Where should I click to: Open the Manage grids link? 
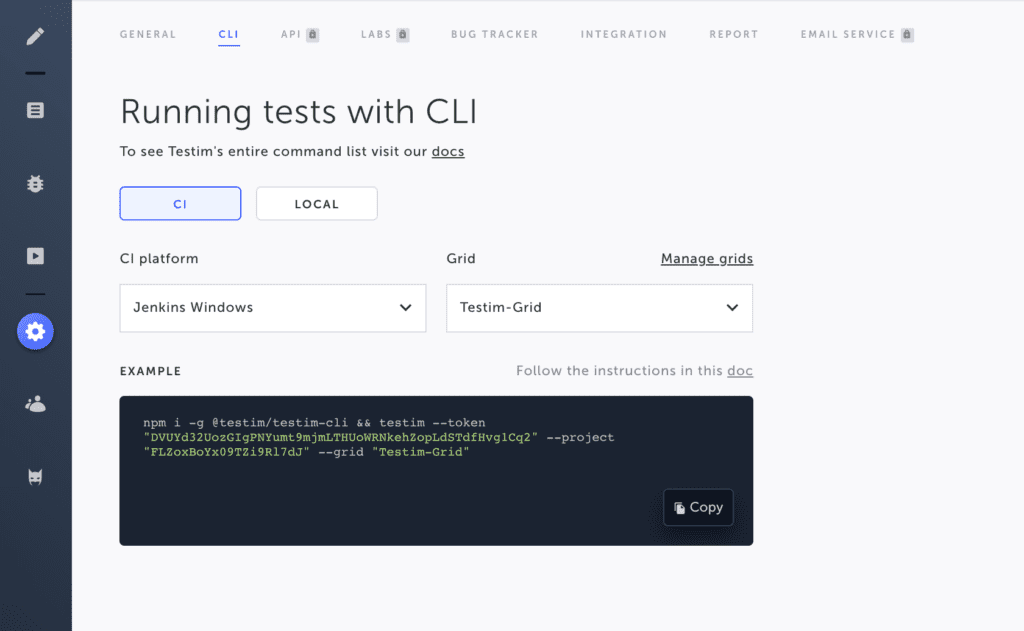tap(707, 259)
